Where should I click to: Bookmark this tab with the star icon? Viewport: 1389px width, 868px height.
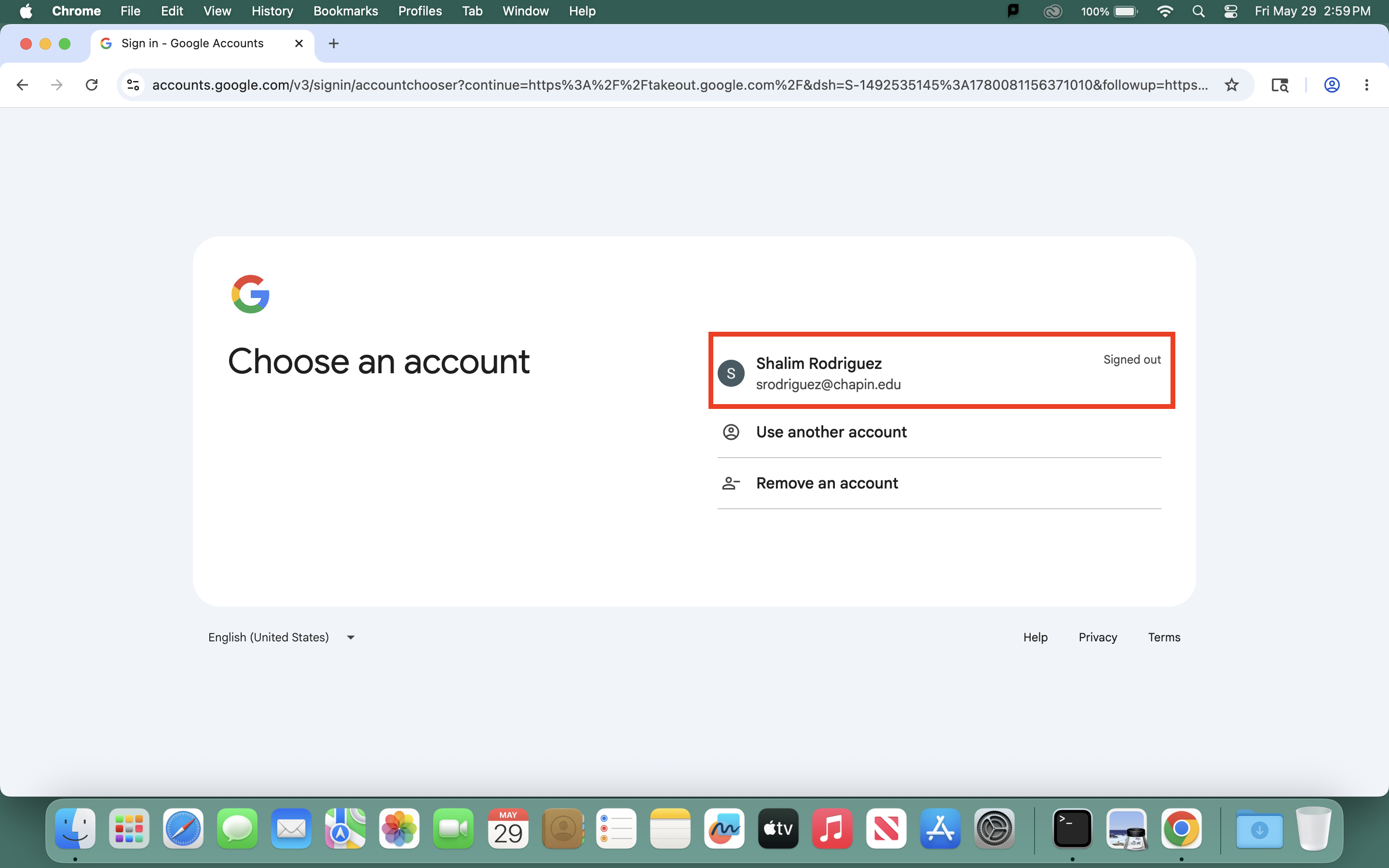pos(1231,85)
